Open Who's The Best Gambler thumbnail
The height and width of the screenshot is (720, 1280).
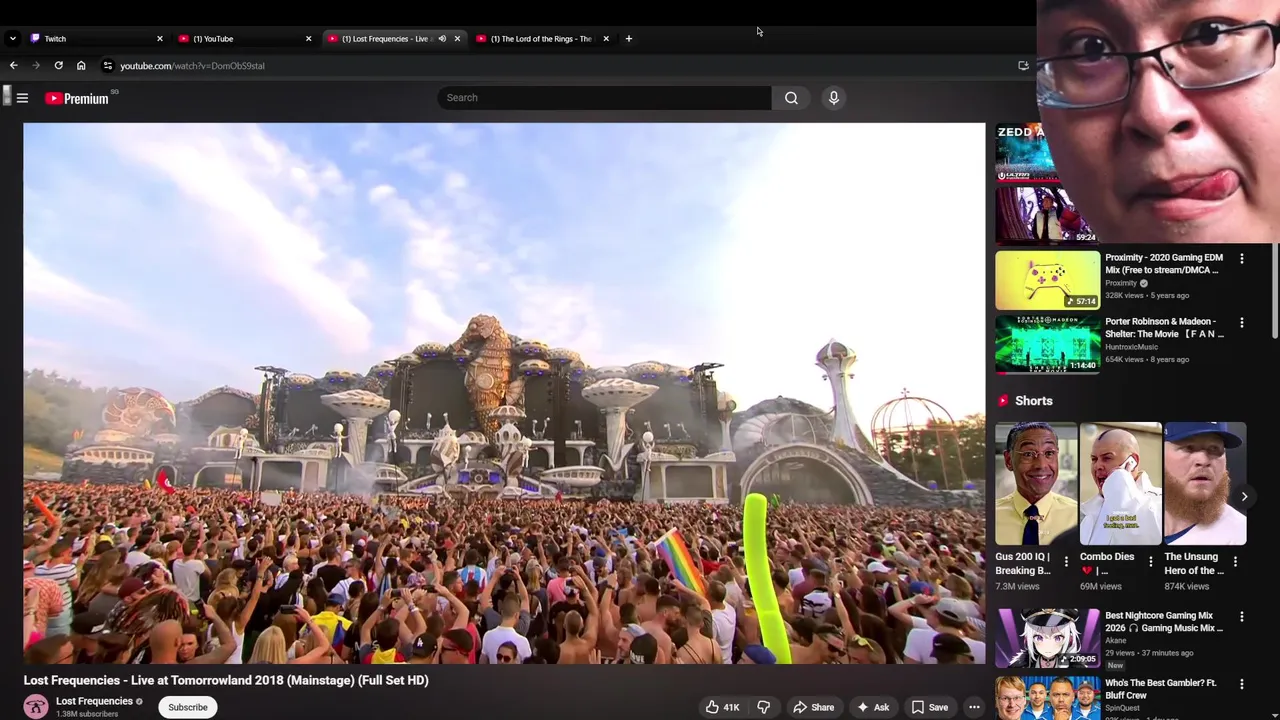pyautogui.click(x=1047, y=698)
